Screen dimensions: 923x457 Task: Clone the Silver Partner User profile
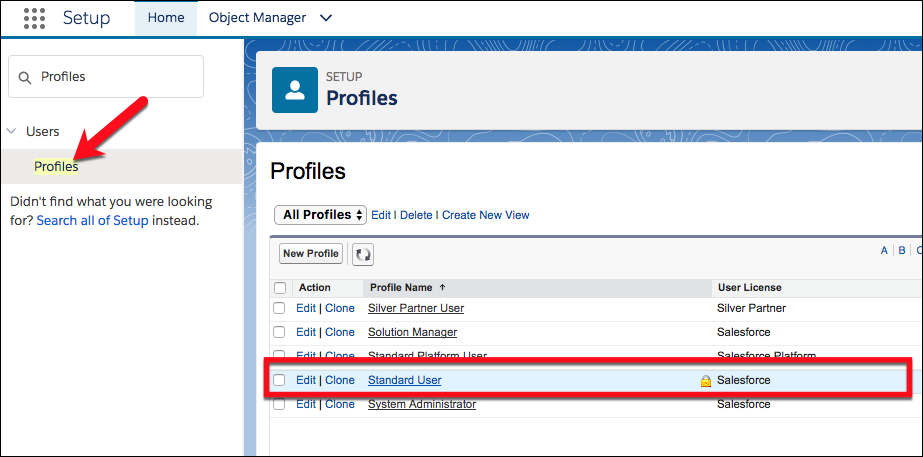[x=340, y=308]
